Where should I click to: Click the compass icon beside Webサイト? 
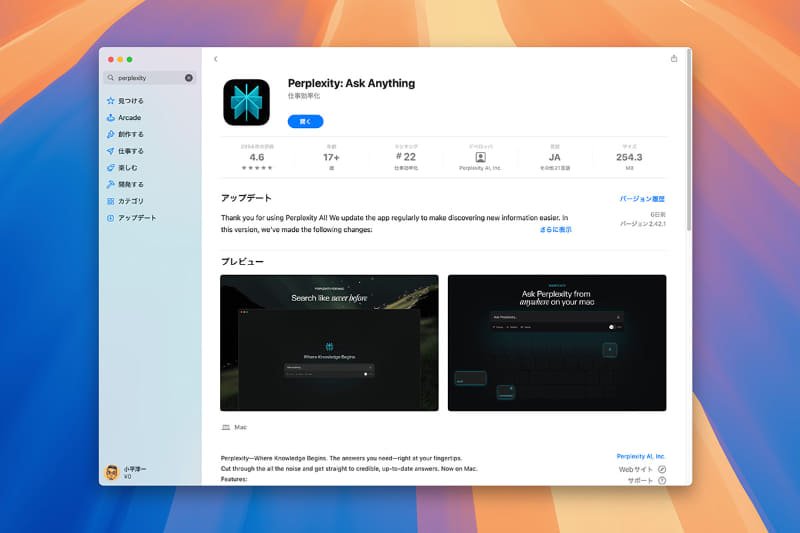pos(662,469)
